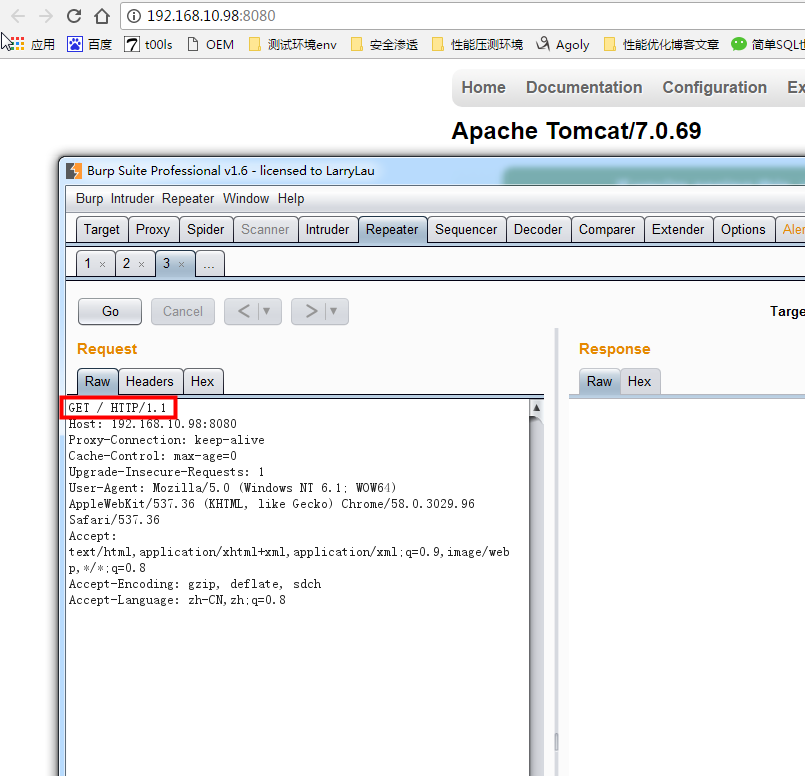Open the Agoly bookmark
This screenshot has width=805, height=776.
[562, 45]
